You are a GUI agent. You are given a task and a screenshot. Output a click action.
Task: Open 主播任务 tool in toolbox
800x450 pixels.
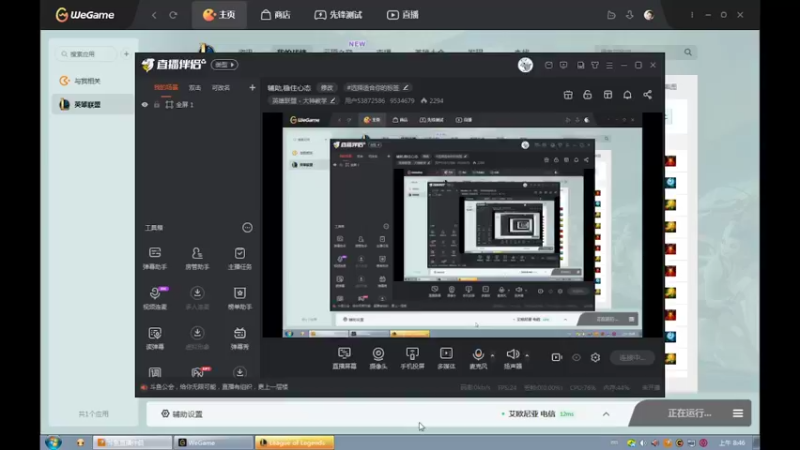[239, 258]
